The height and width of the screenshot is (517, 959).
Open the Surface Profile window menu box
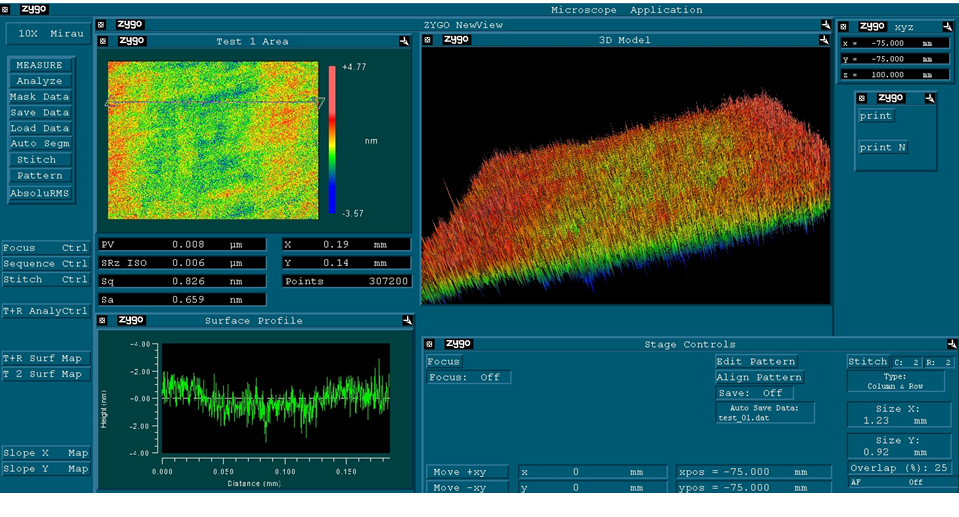click(x=103, y=321)
